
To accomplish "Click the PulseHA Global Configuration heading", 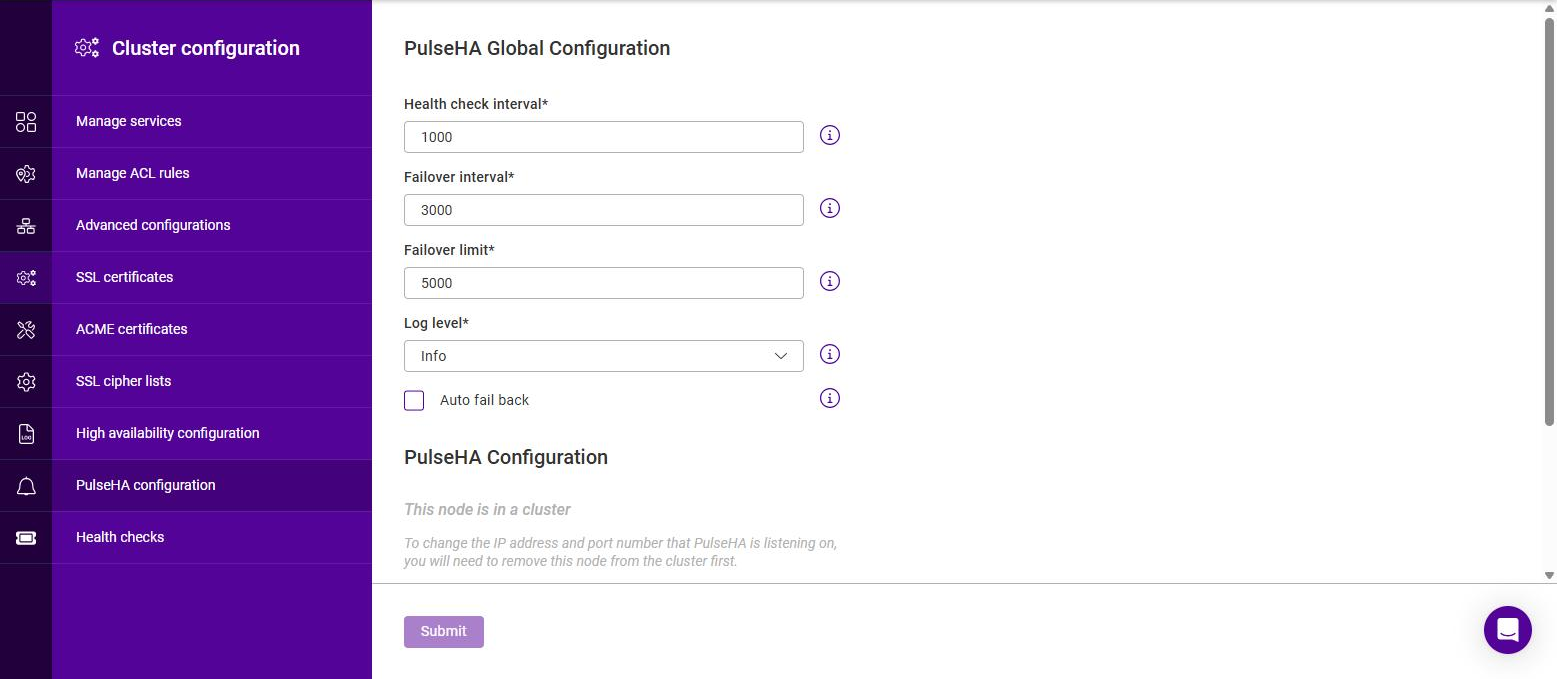I will pyautogui.click(x=537, y=48).
